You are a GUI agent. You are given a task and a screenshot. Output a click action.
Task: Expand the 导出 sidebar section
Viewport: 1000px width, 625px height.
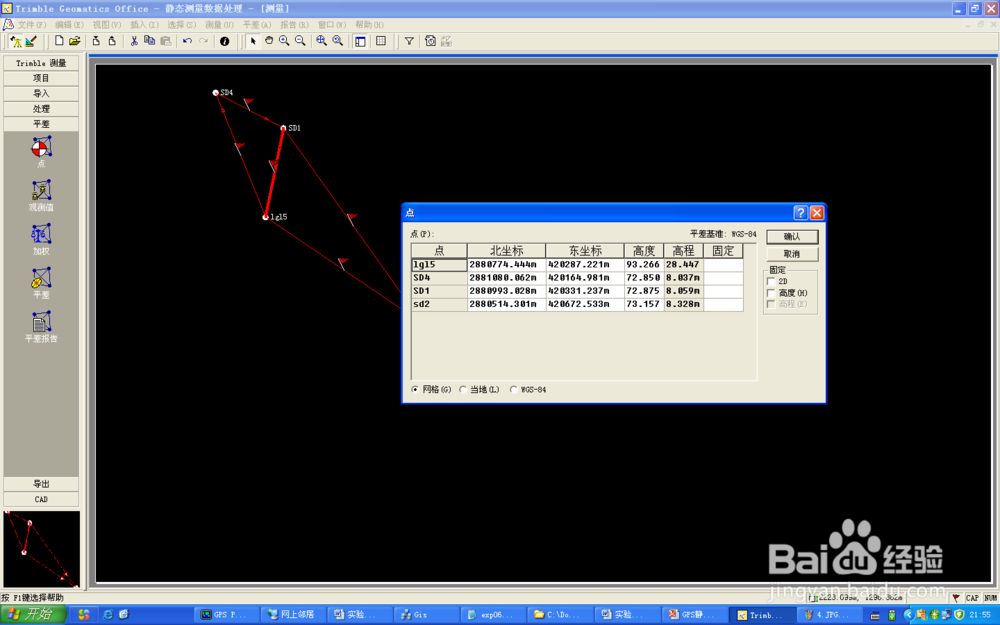[x=41, y=484]
